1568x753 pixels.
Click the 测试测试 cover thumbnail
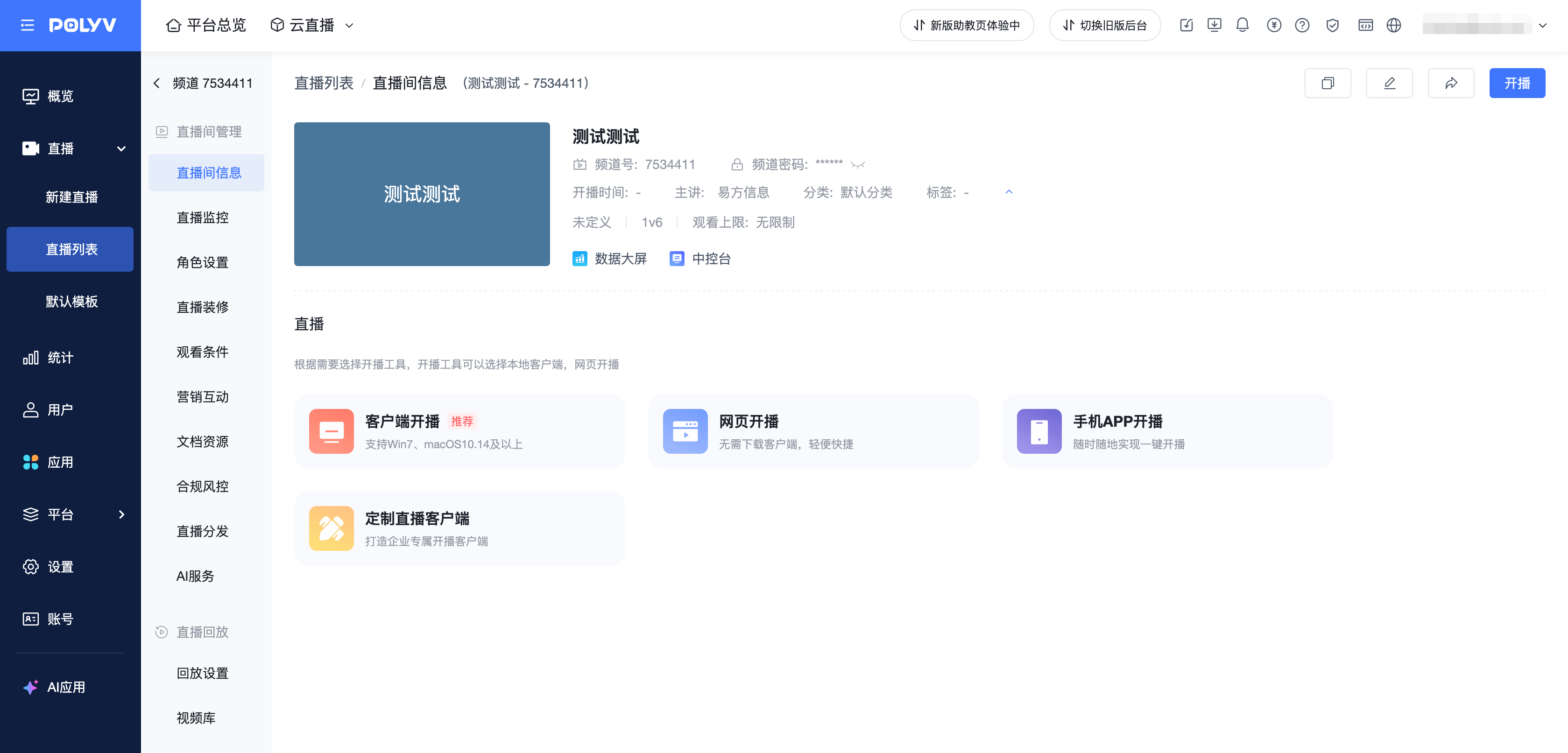[422, 194]
